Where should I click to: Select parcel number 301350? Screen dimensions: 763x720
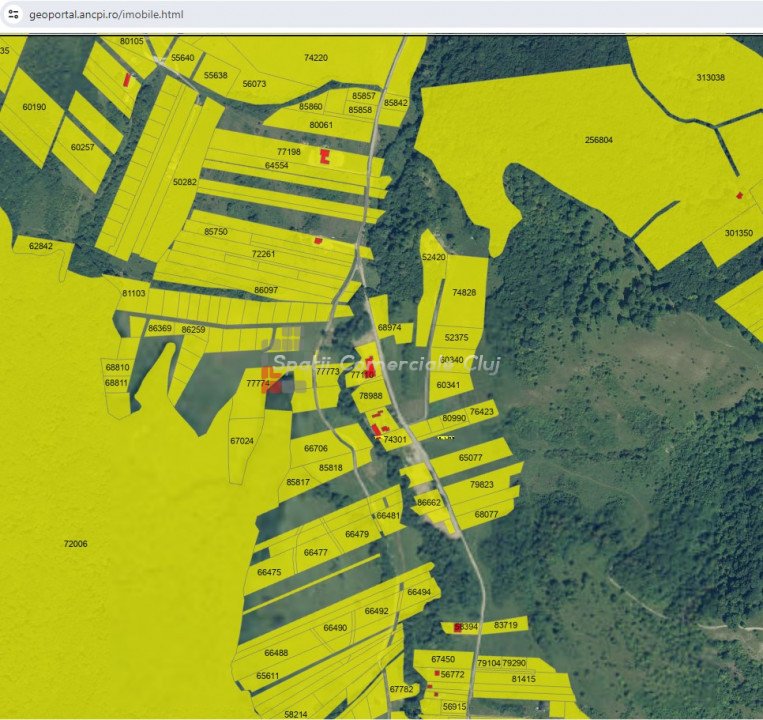[x=738, y=233]
